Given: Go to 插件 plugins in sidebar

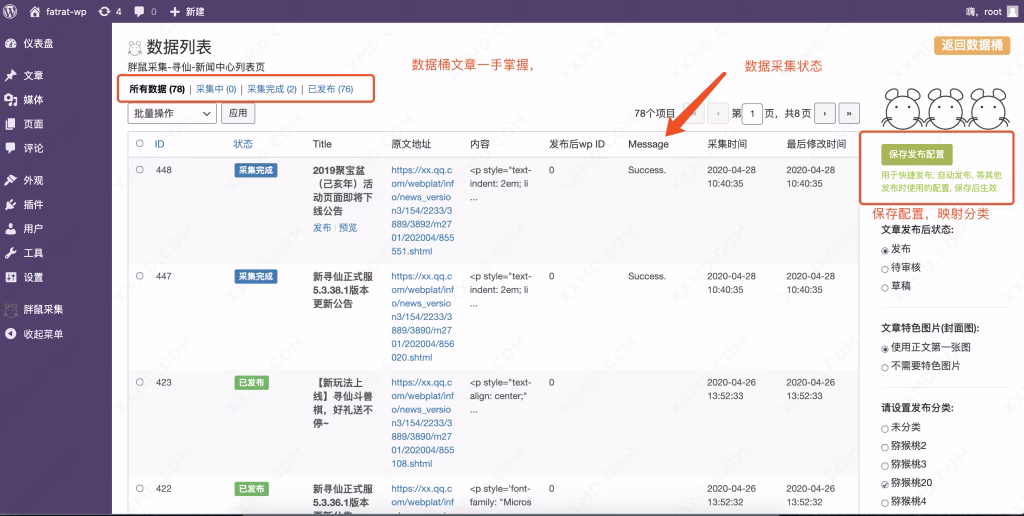Looking at the screenshot, I should 33,204.
